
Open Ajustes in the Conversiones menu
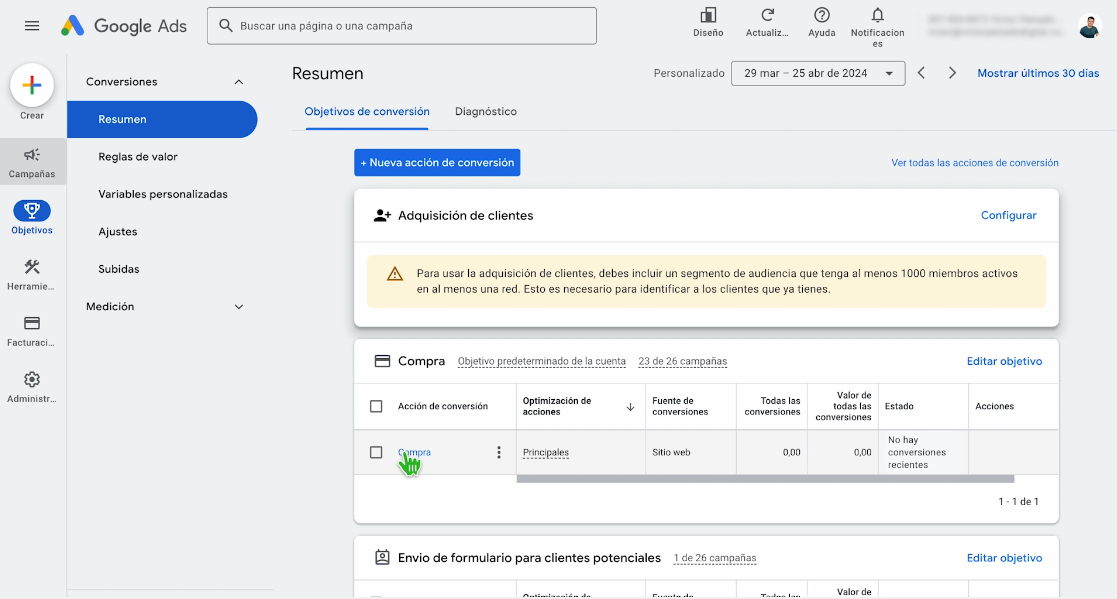[x=118, y=231]
